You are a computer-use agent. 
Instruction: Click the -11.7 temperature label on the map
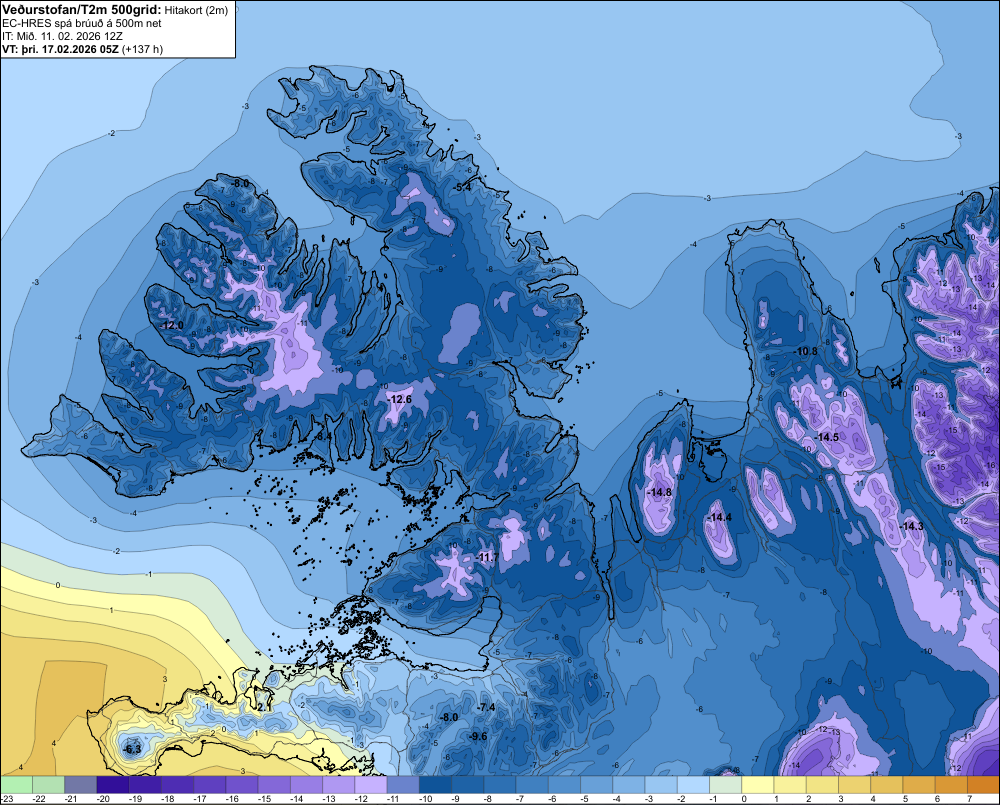(x=487, y=558)
